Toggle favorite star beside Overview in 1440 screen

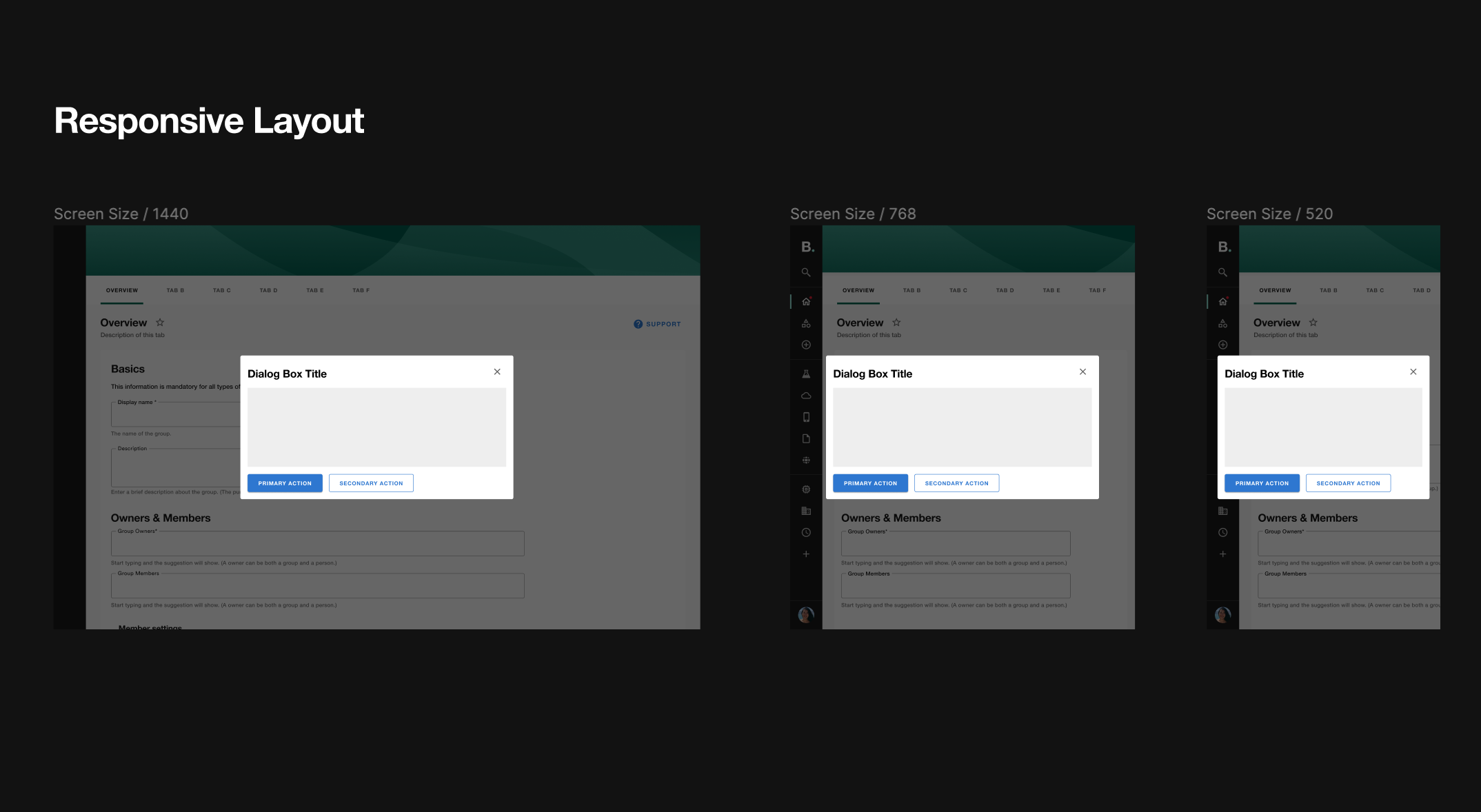(x=160, y=322)
